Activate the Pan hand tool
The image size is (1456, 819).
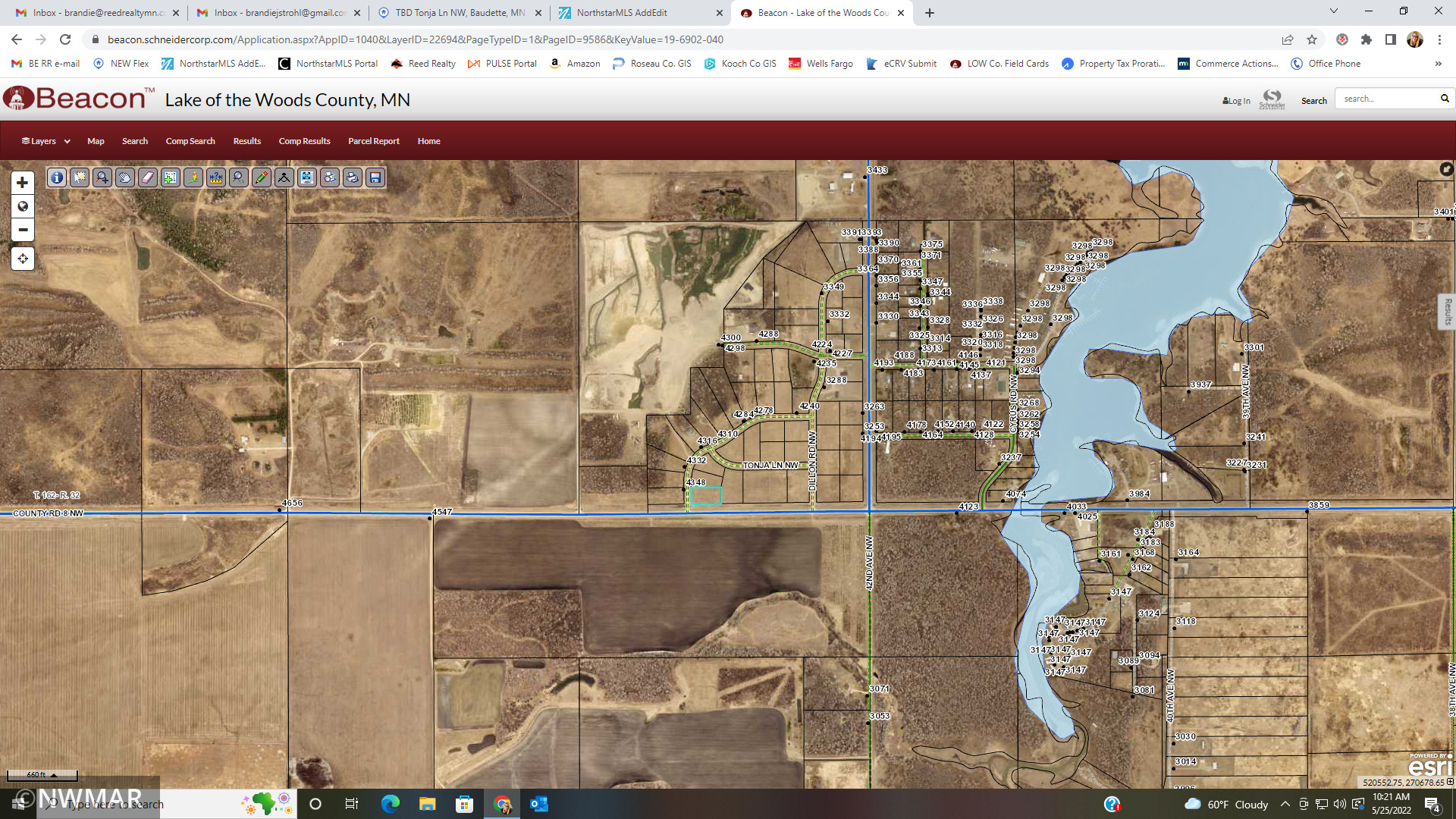coord(125,177)
